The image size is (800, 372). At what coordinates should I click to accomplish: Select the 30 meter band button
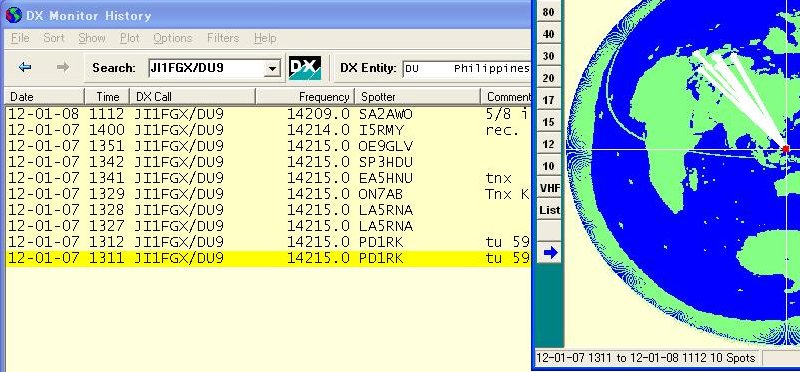tap(549, 56)
